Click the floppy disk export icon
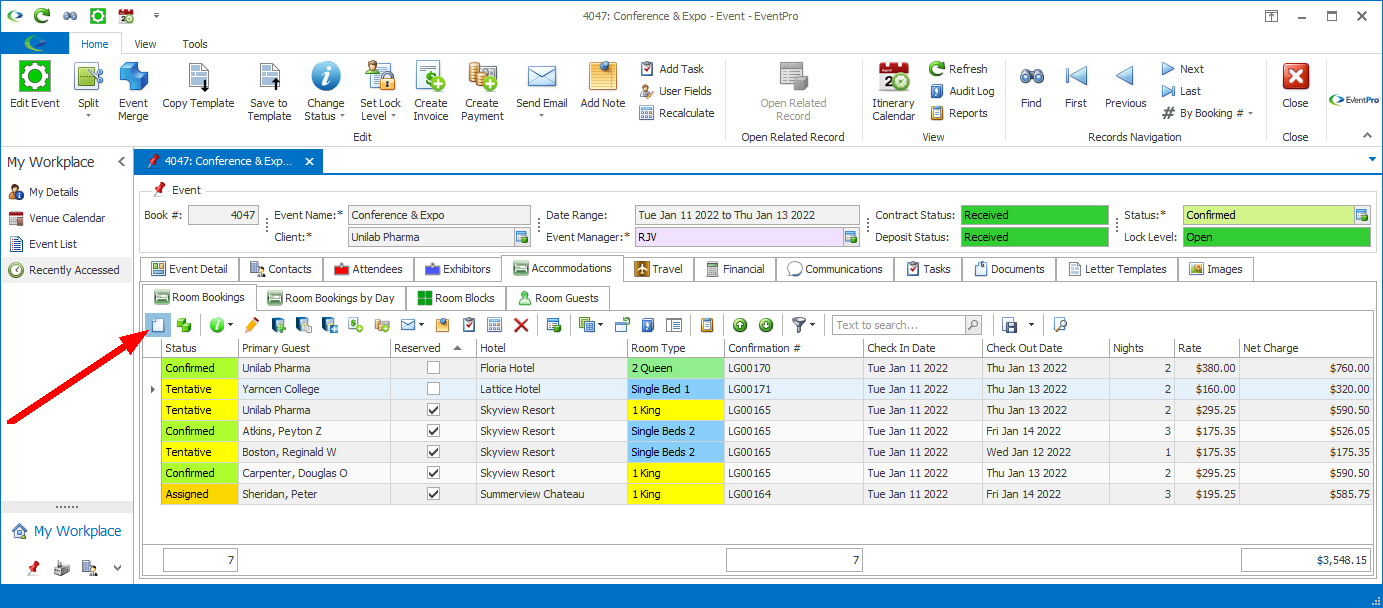The height and width of the screenshot is (608, 1383). (1009, 325)
